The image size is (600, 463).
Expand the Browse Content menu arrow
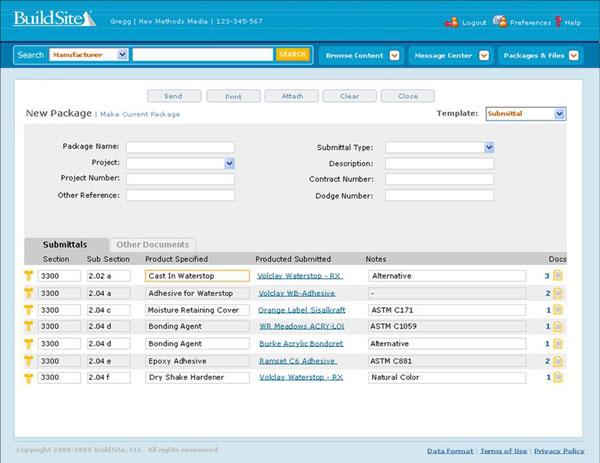pyautogui.click(x=395, y=55)
